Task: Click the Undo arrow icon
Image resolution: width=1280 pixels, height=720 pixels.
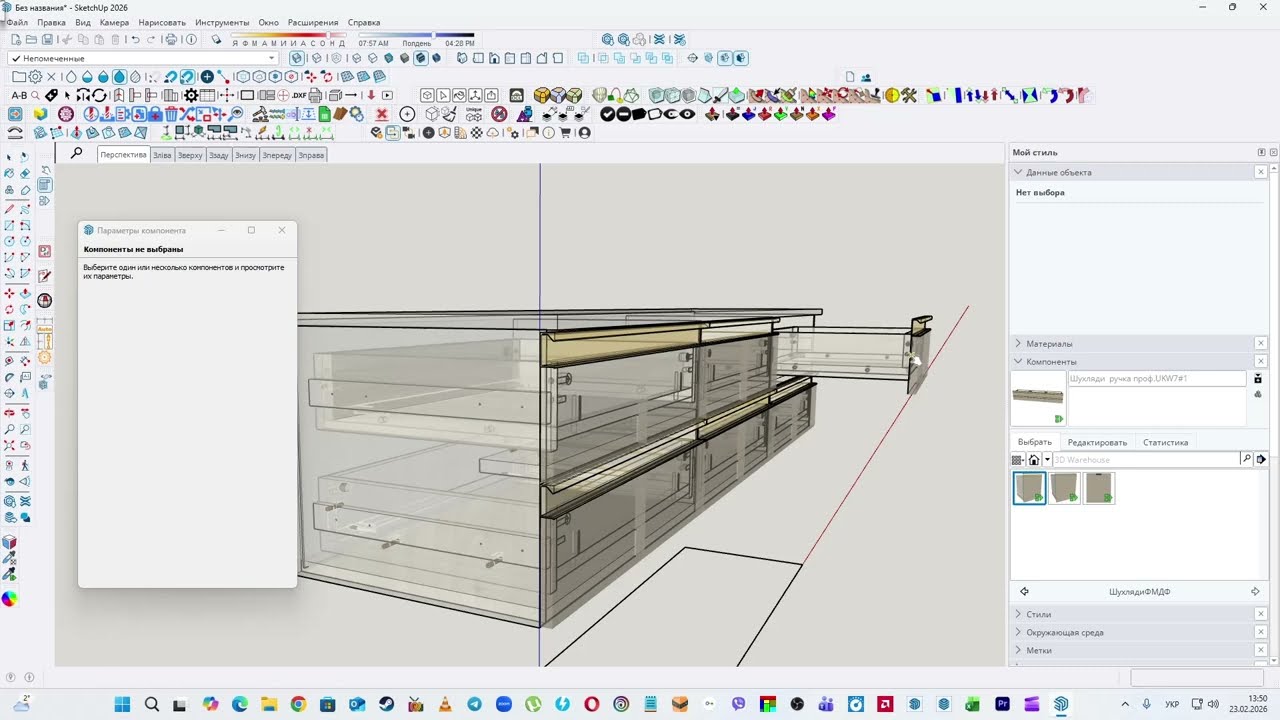Action: coord(135,39)
